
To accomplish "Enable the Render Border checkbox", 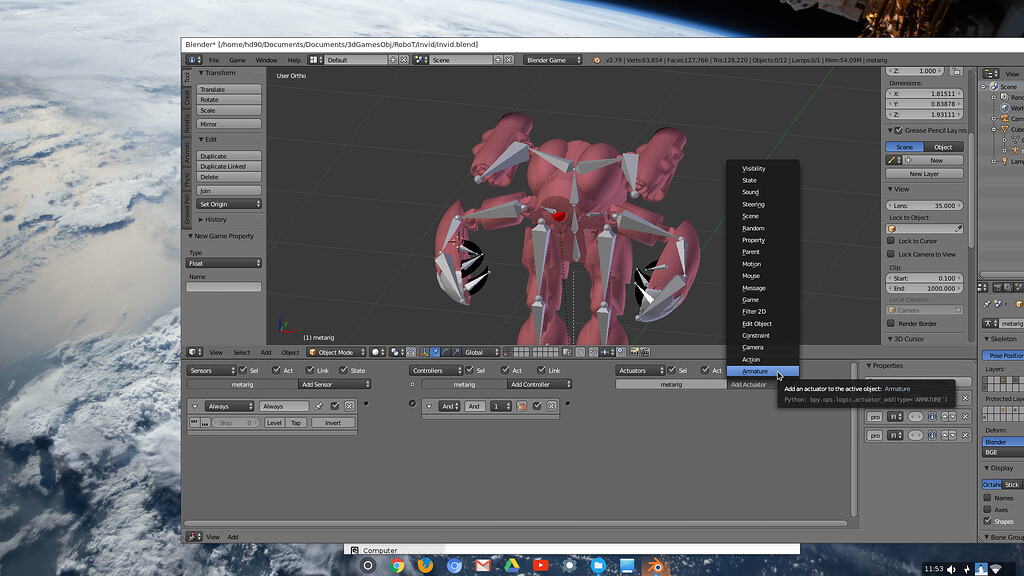I will pyautogui.click(x=891, y=323).
